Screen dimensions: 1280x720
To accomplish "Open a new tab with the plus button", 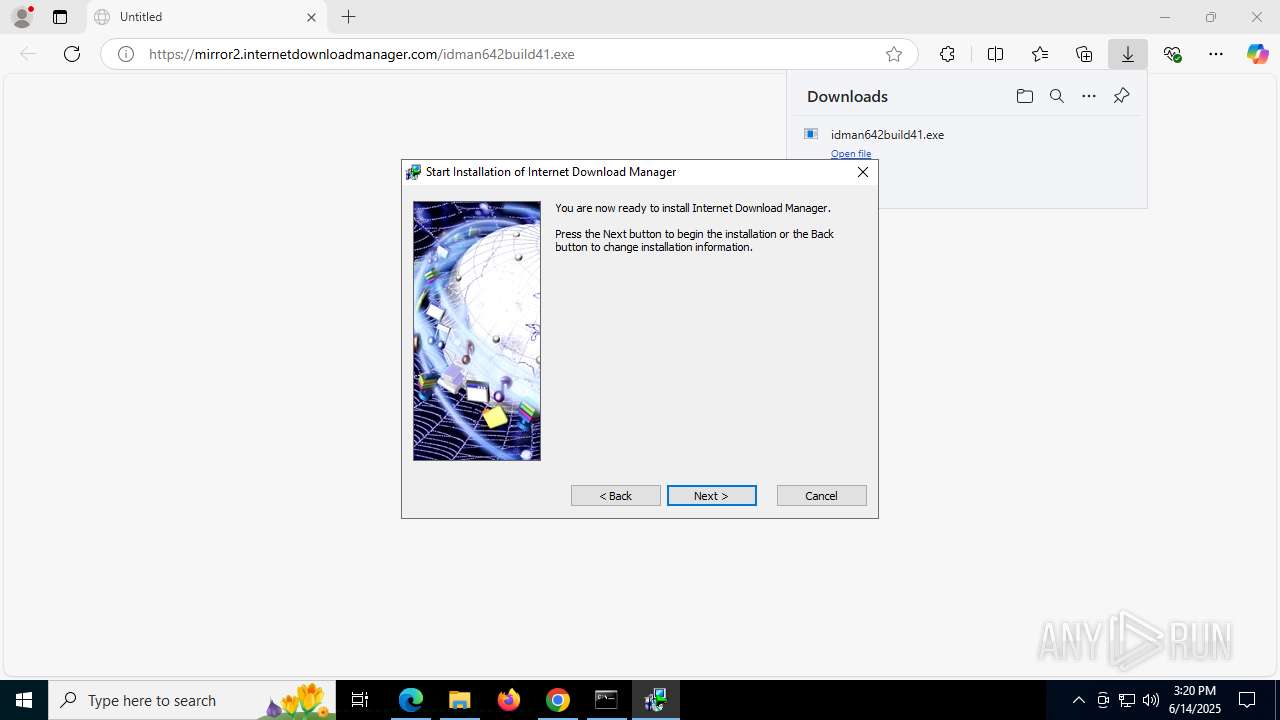I will [348, 17].
